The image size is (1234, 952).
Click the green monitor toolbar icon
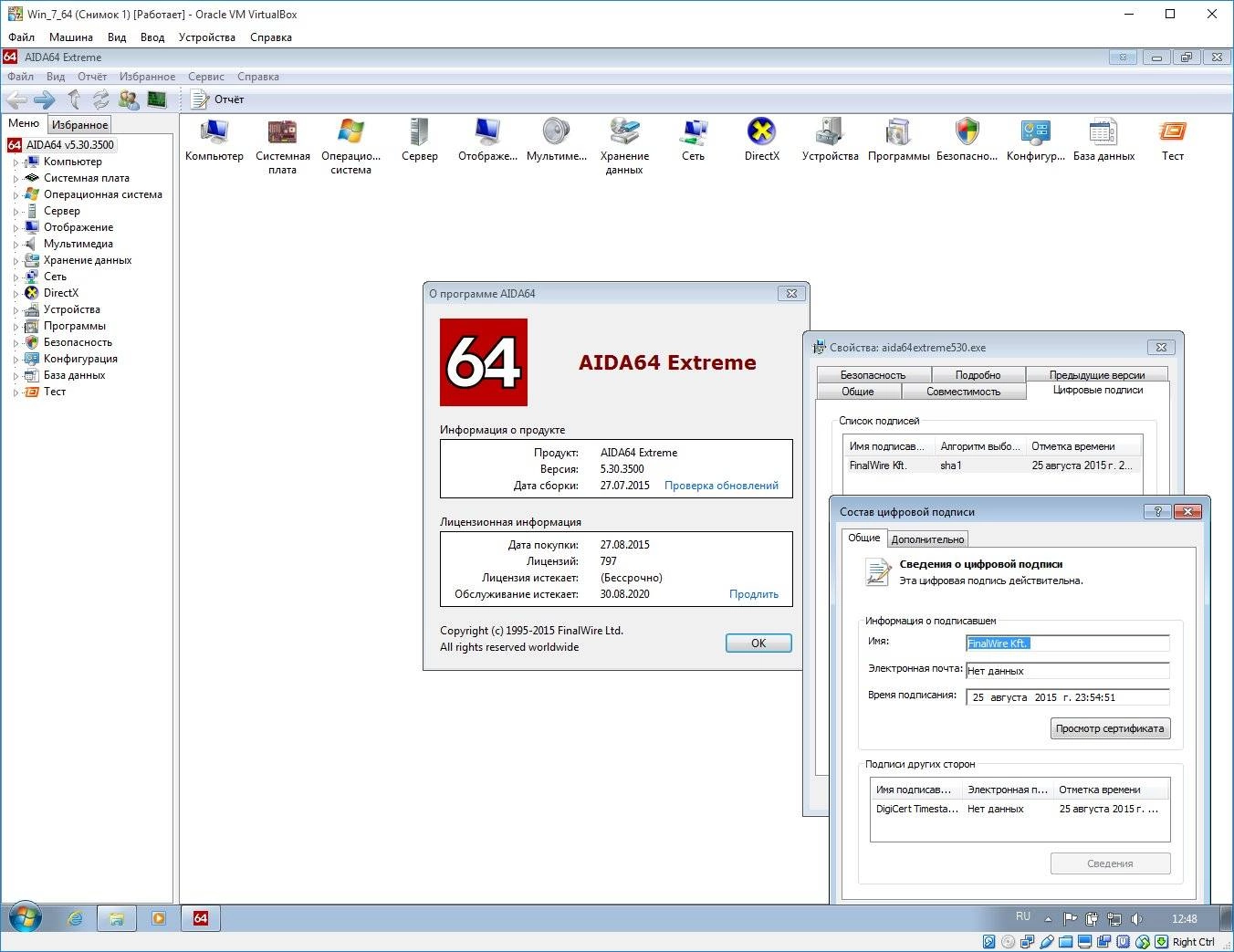[x=157, y=99]
